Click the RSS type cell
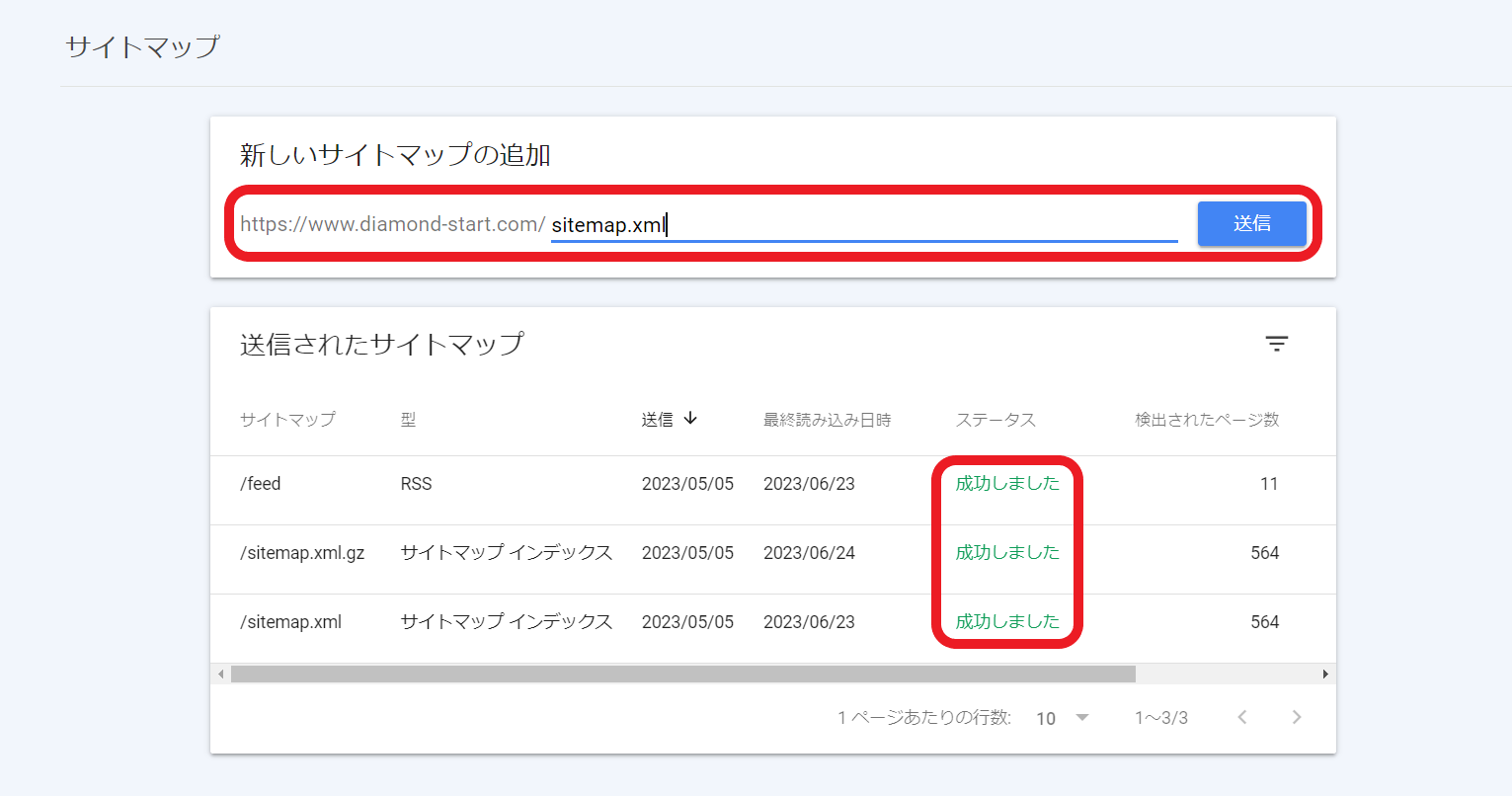Viewport: 1512px width, 796px height. point(416,484)
